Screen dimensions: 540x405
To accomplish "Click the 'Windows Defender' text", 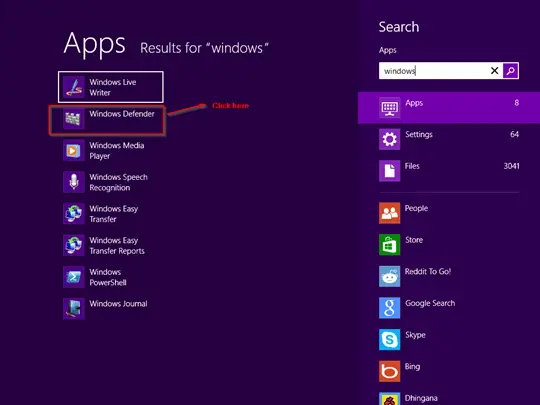I will point(122,114).
